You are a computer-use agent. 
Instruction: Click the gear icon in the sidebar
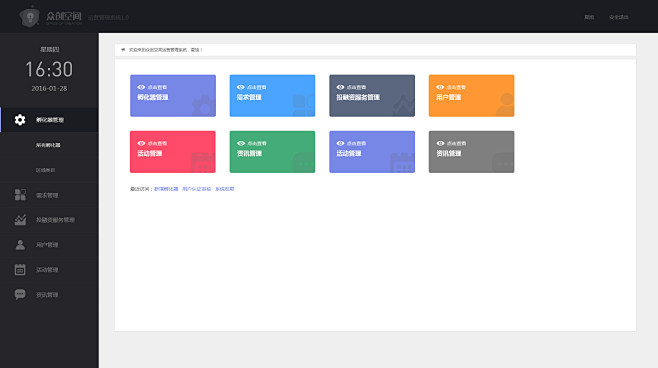pos(20,120)
